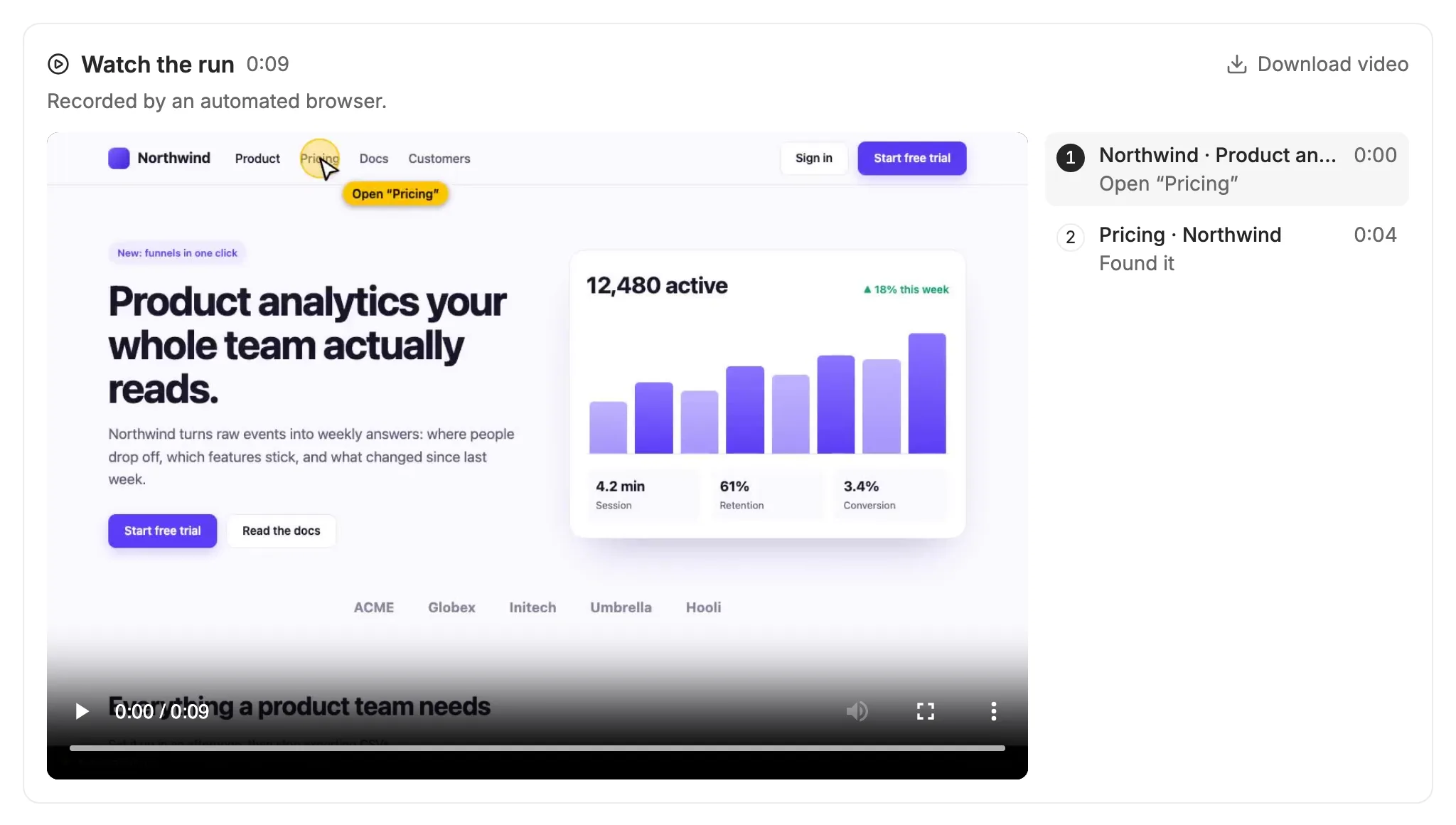This screenshot has height=825, width=1456.
Task: Click the 0:04 timestamp of step 2
Action: click(1375, 235)
